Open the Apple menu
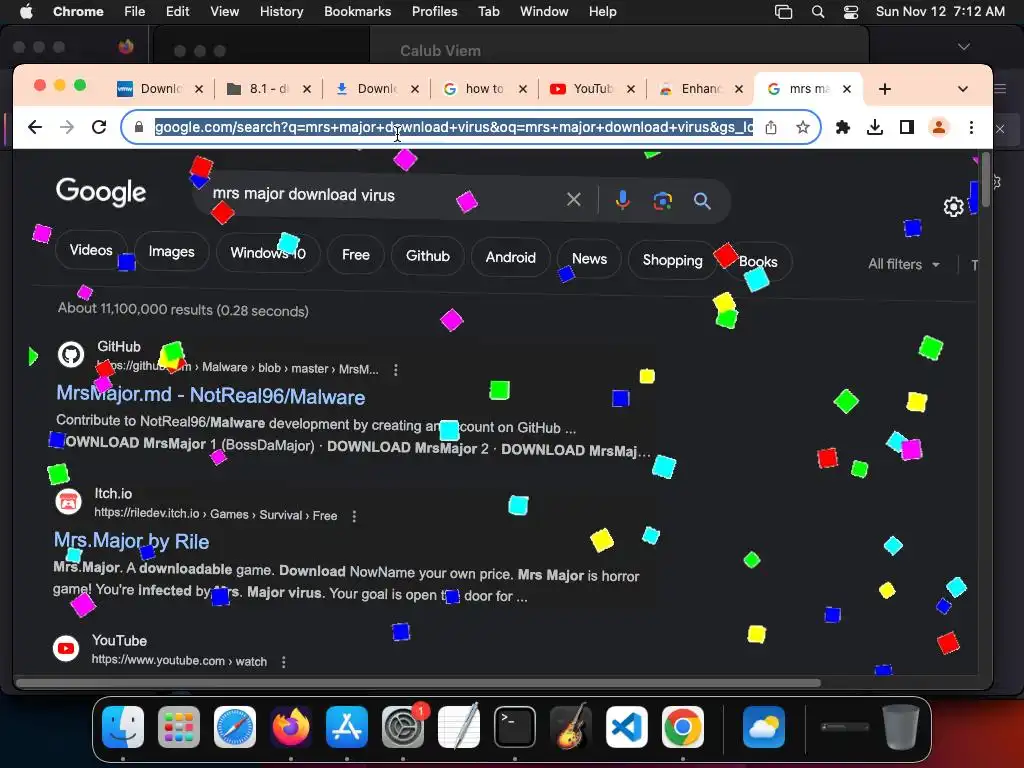 pyautogui.click(x=26, y=11)
